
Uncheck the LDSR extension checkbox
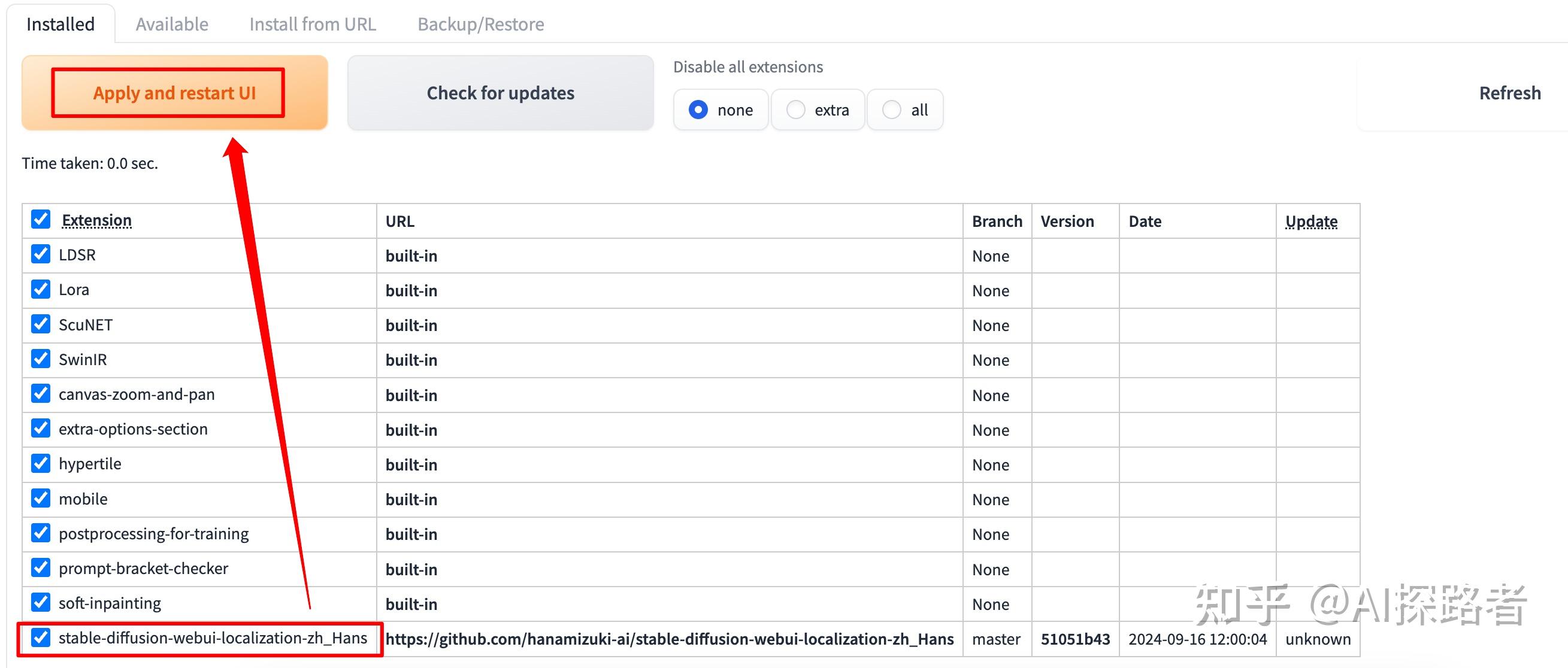click(x=41, y=254)
